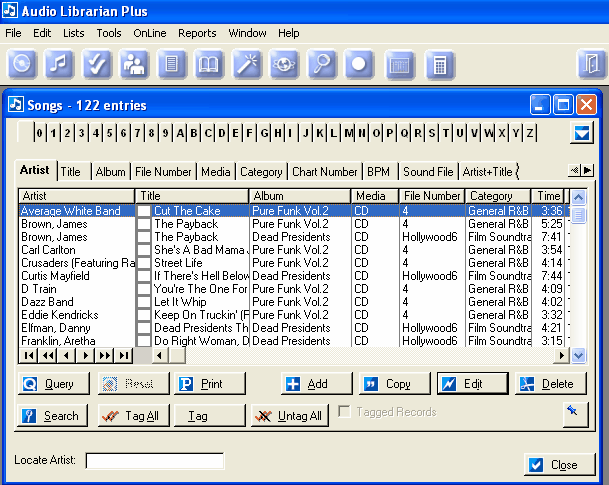Tick the tag box for Keep On Truckin'

point(144,315)
